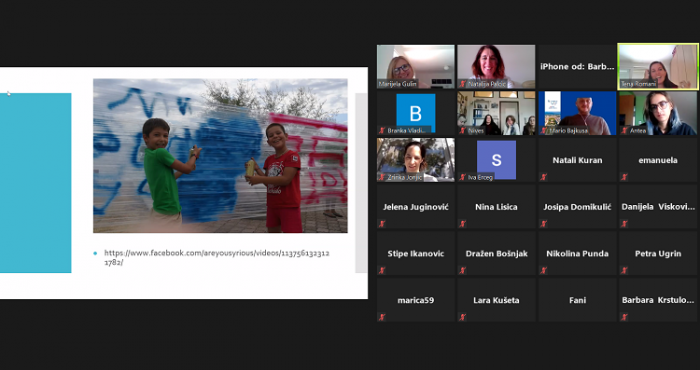Select Mario Bajkusa's video tile
The image size is (700, 370).
577,113
